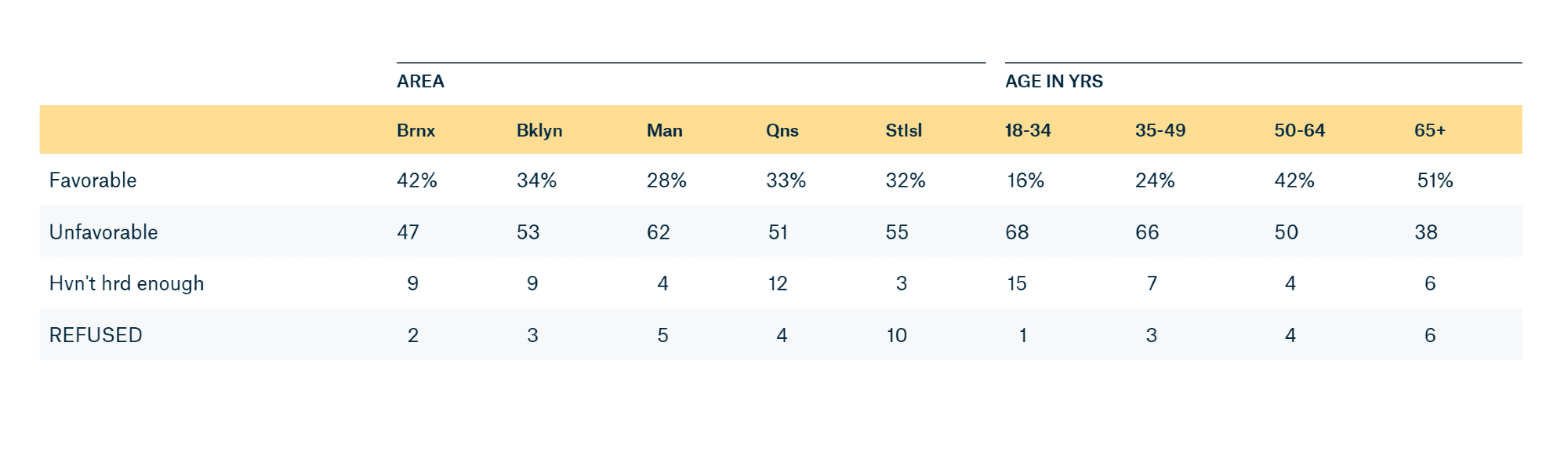Image resolution: width=1568 pixels, height=459 pixels.
Task: Click the Favorable row label
Action: click(93, 180)
